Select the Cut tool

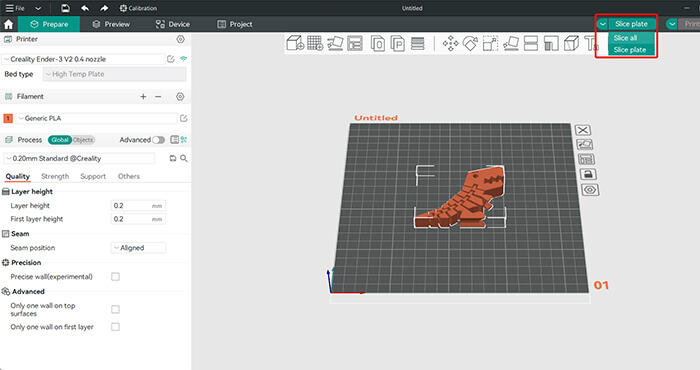point(531,43)
